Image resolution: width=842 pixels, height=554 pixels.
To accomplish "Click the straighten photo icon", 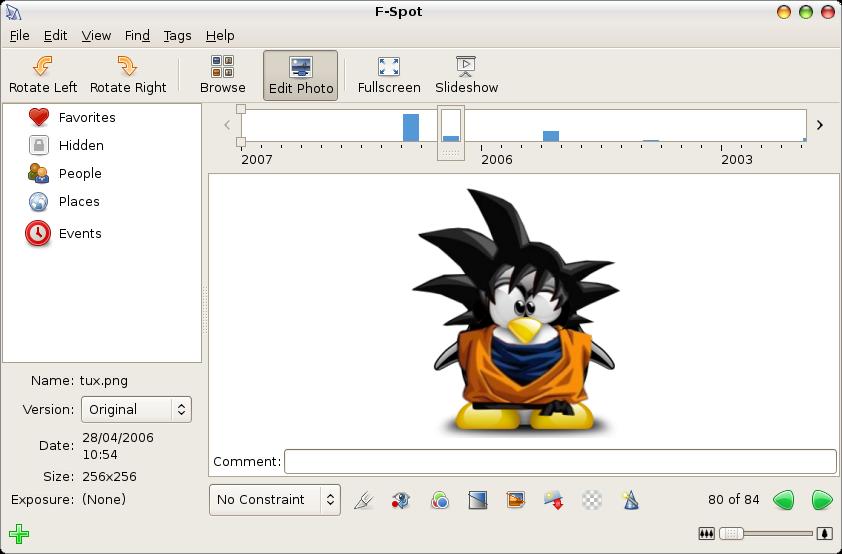I will [x=554, y=500].
